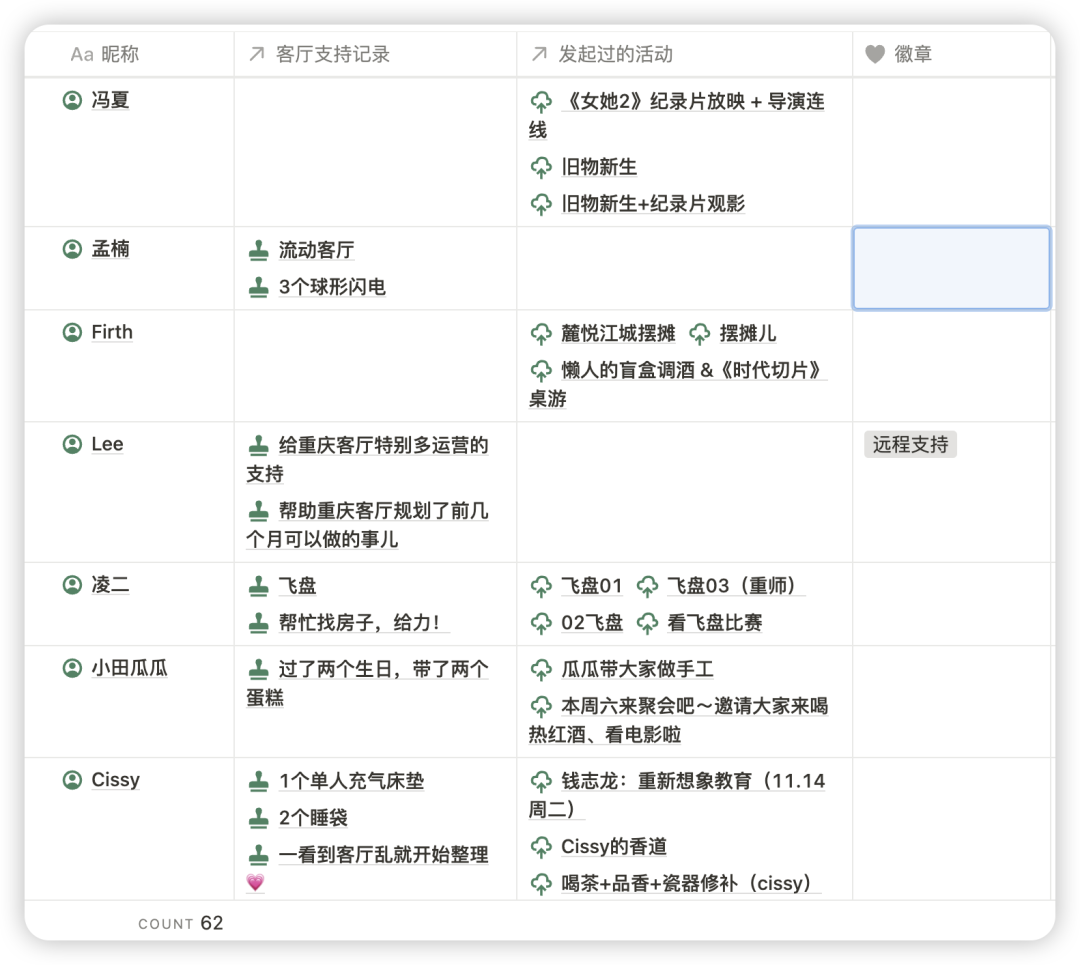
Task: Click the COUNT 62 summary footer
Action: [180, 923]
